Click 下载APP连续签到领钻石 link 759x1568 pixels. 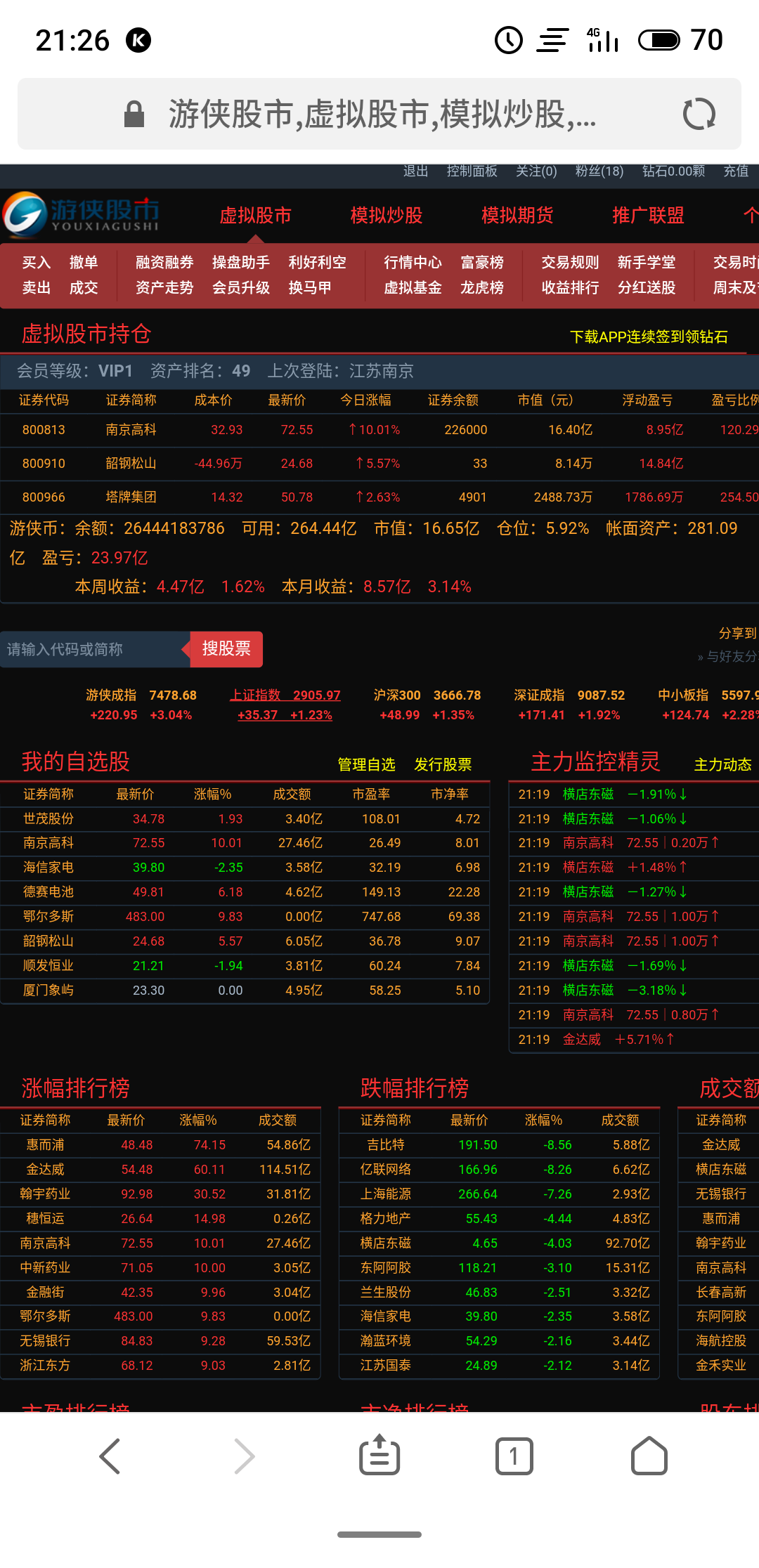(649, 337)
